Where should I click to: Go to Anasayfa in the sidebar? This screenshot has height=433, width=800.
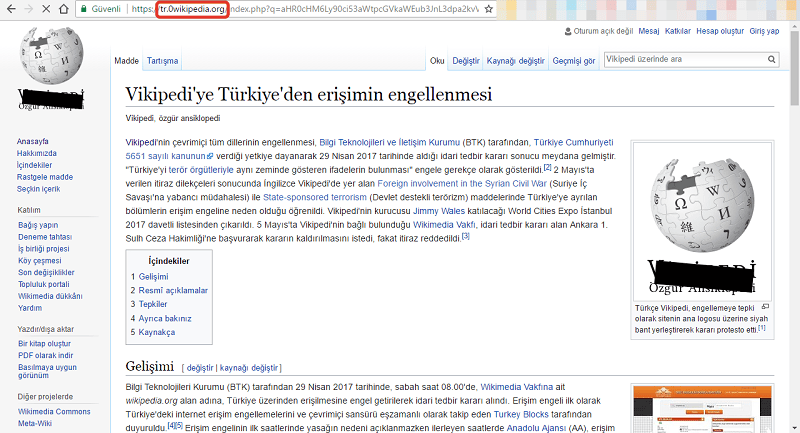tap(33, 141)
